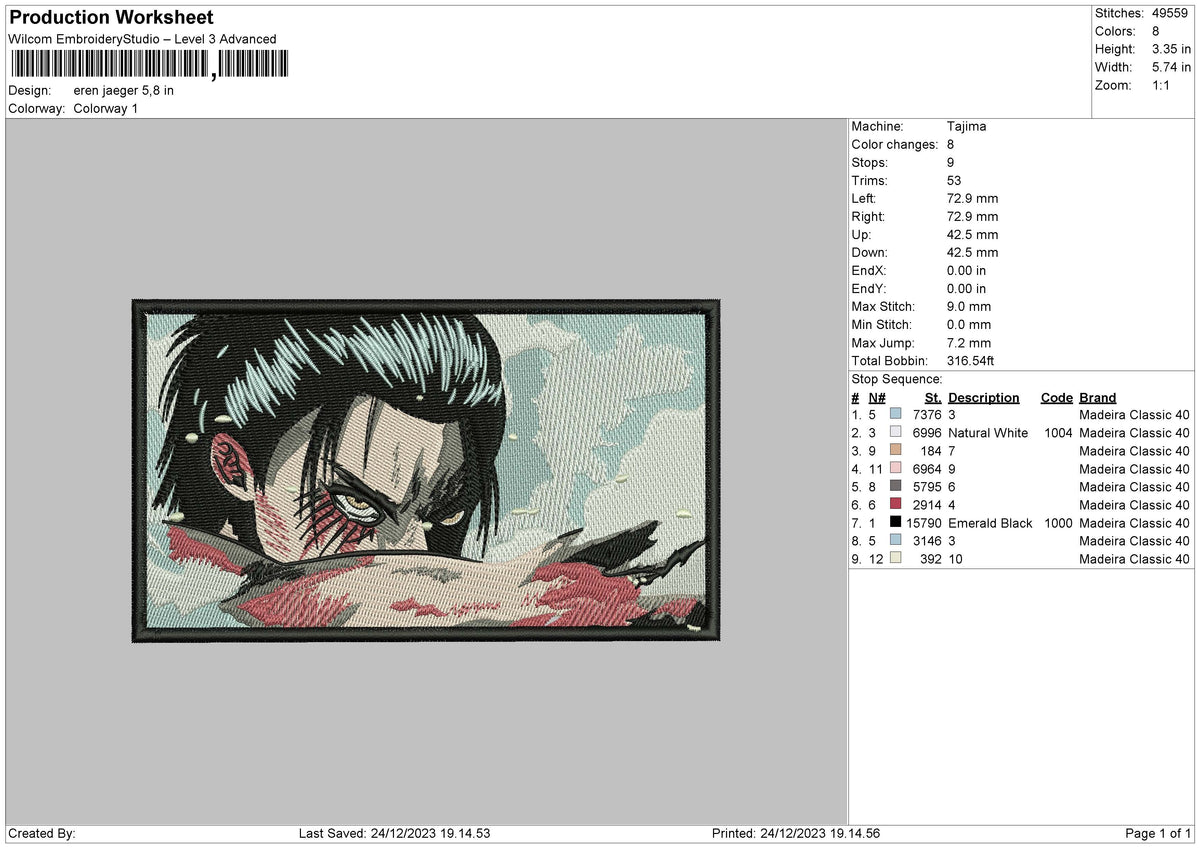Click the 'Description' column header

(984, 397)
